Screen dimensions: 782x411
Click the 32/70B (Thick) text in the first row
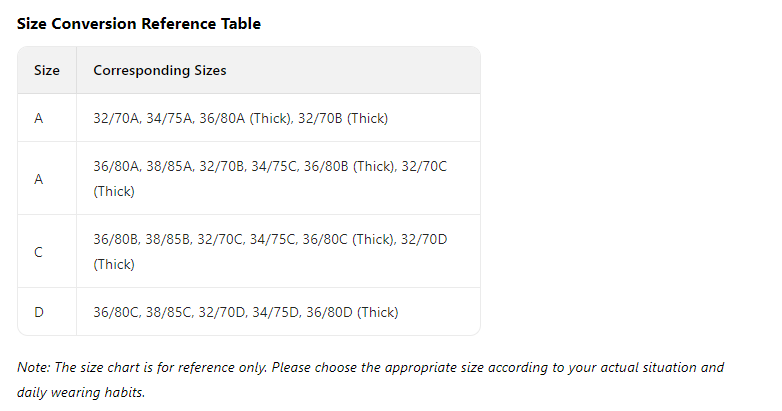(x=343, y=118)
